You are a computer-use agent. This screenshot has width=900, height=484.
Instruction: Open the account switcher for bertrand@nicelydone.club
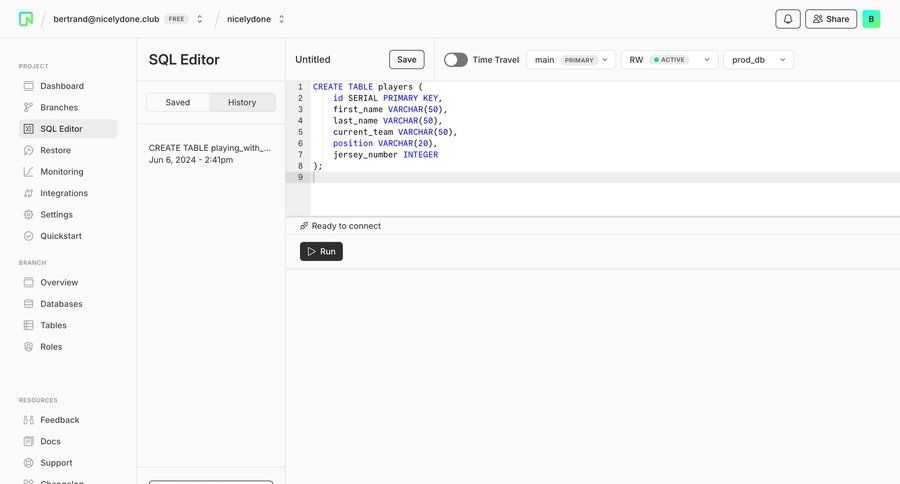[x=200, y=19]
